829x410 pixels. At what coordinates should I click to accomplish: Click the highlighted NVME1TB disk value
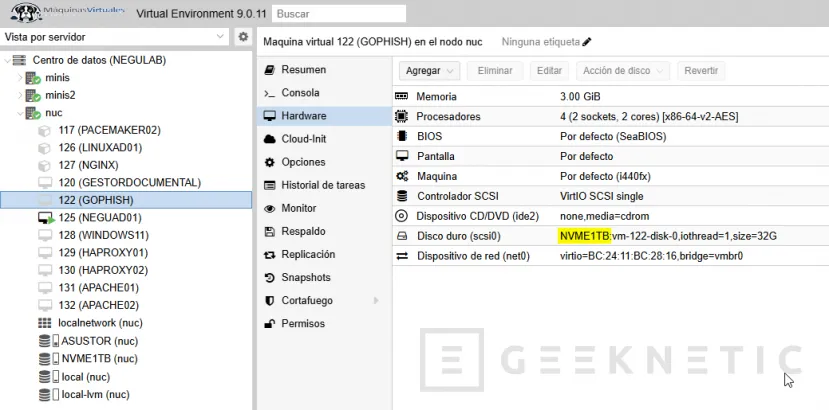(585, 236)
